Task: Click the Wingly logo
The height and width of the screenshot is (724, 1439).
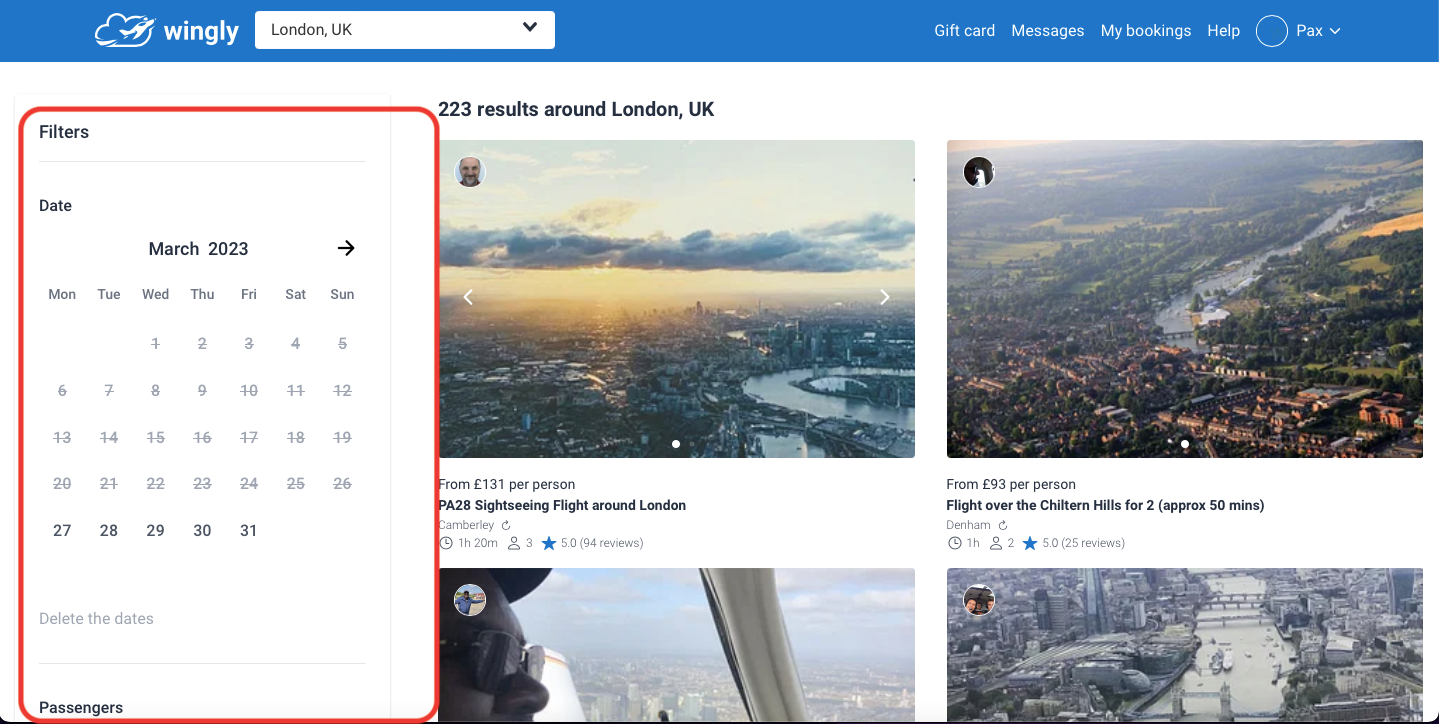Action: click(x=167, y=30)
